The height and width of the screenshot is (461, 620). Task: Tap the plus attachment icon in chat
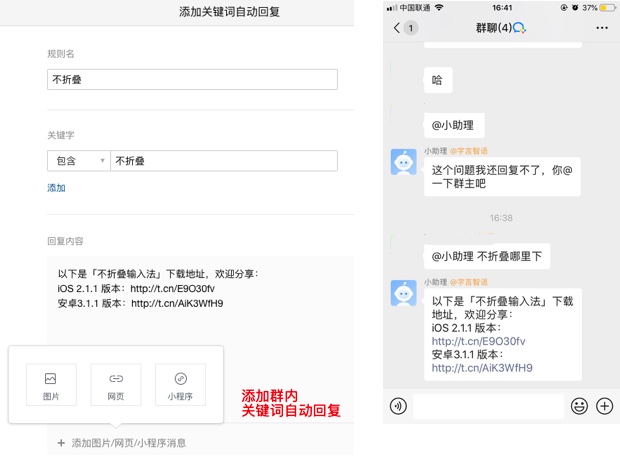point(604,406)
